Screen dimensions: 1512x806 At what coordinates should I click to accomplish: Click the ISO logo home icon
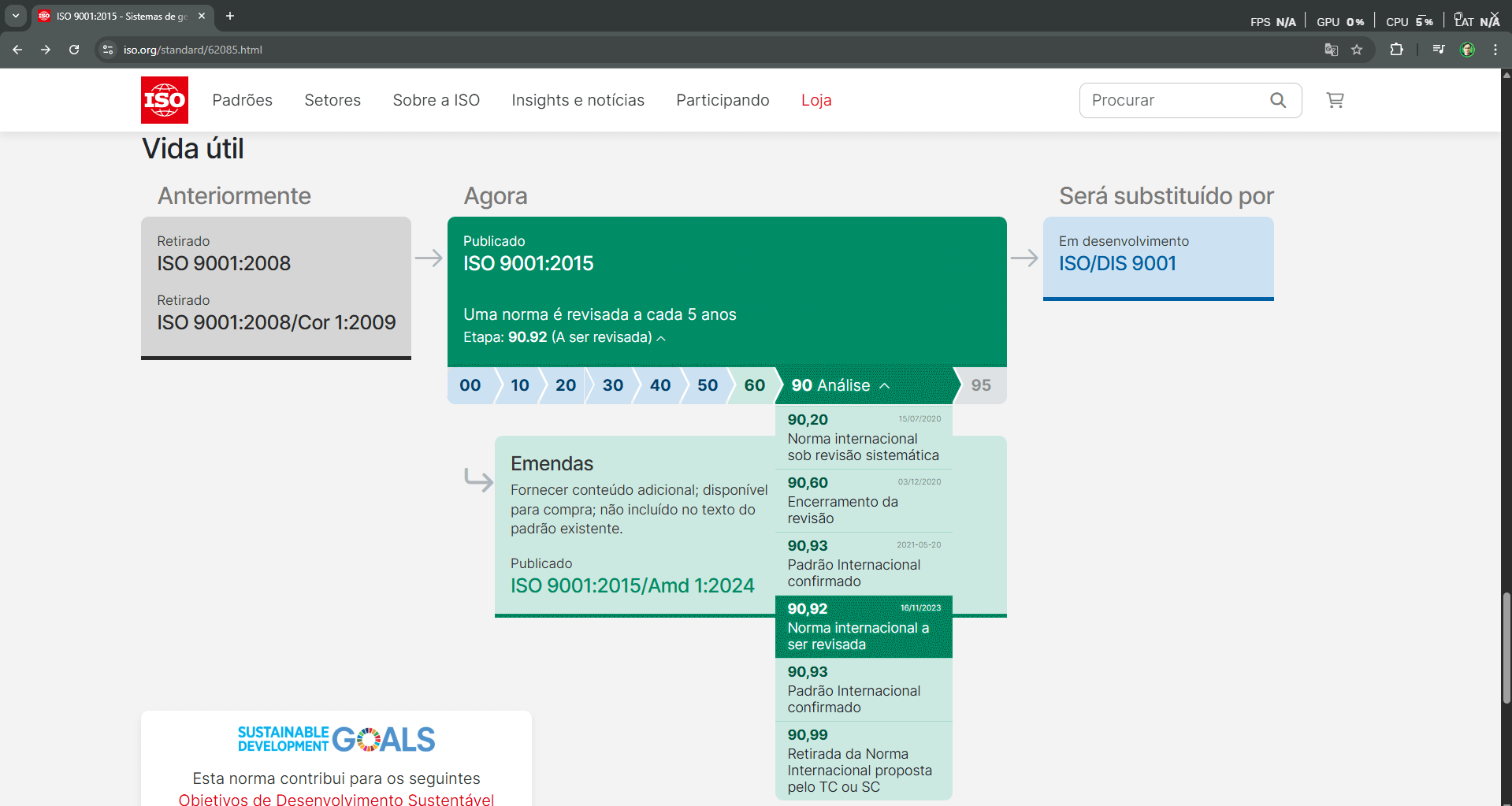point(165,100)
